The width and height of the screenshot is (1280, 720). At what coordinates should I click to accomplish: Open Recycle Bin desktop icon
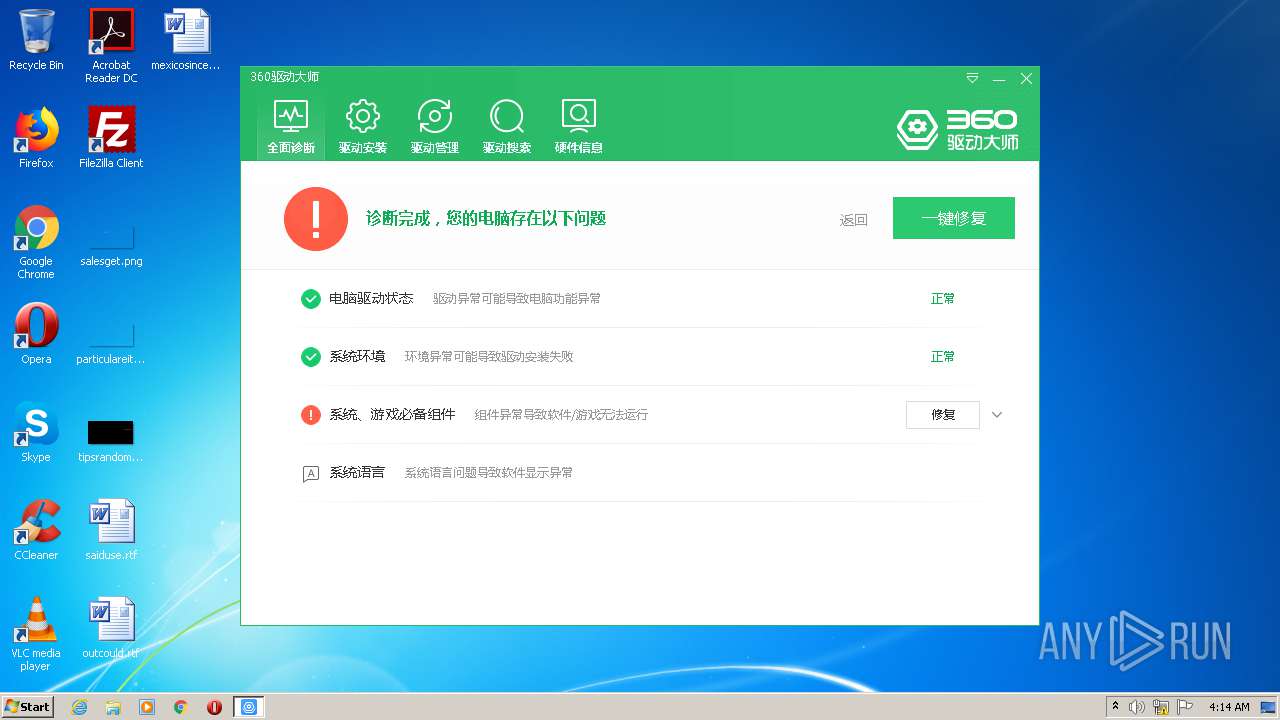click(x=36, y=40)
